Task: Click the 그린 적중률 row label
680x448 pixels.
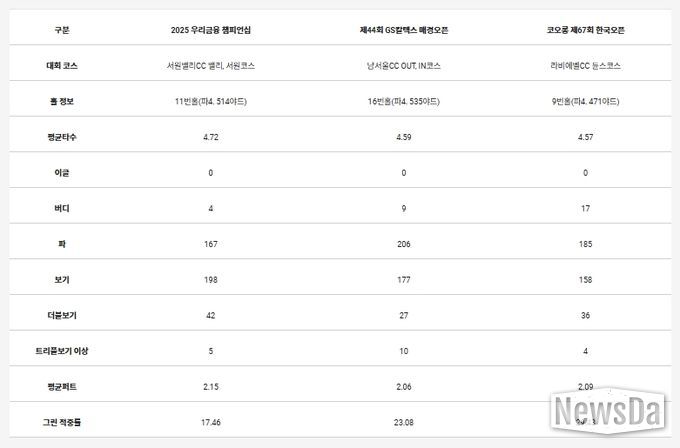Action: [x=63, y=423]
